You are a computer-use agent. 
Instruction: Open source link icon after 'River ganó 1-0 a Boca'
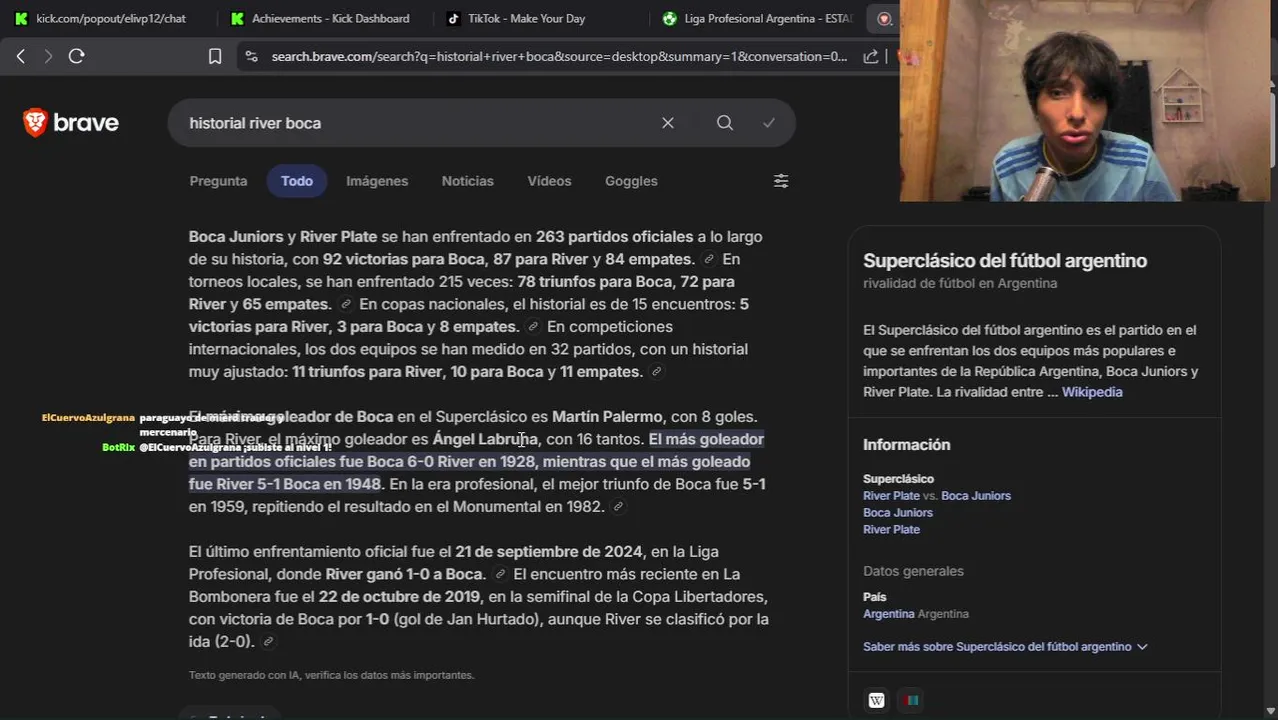[x=500, y=575]
